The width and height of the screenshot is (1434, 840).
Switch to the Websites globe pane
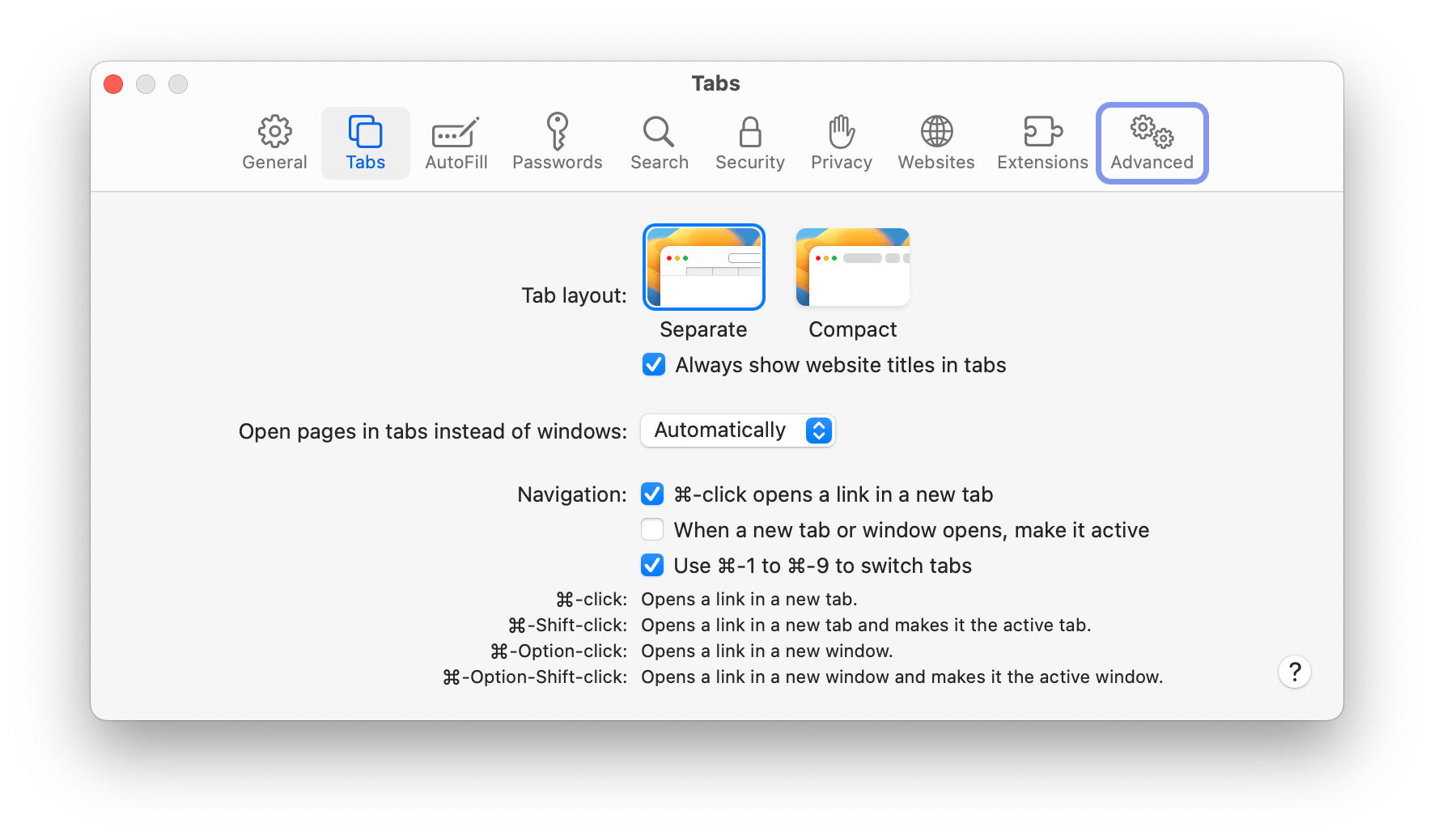tap(936, 143)
